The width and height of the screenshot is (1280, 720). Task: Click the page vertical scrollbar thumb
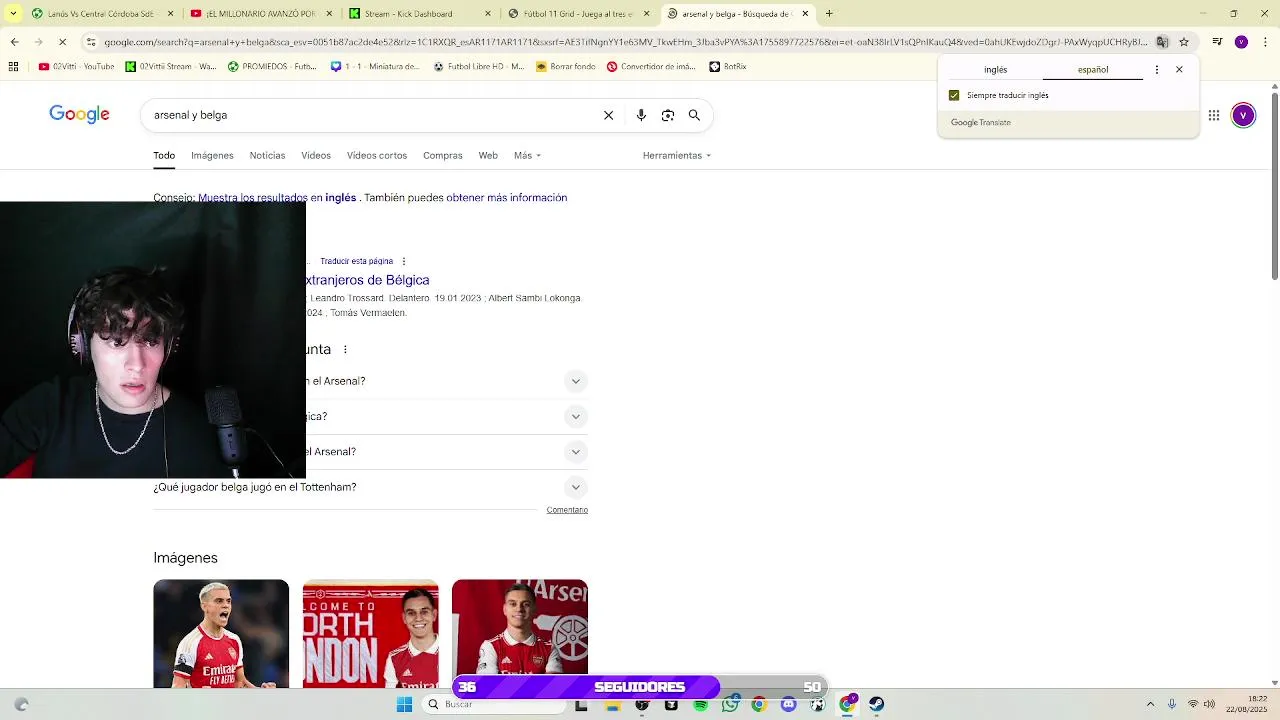point(1274,185)
